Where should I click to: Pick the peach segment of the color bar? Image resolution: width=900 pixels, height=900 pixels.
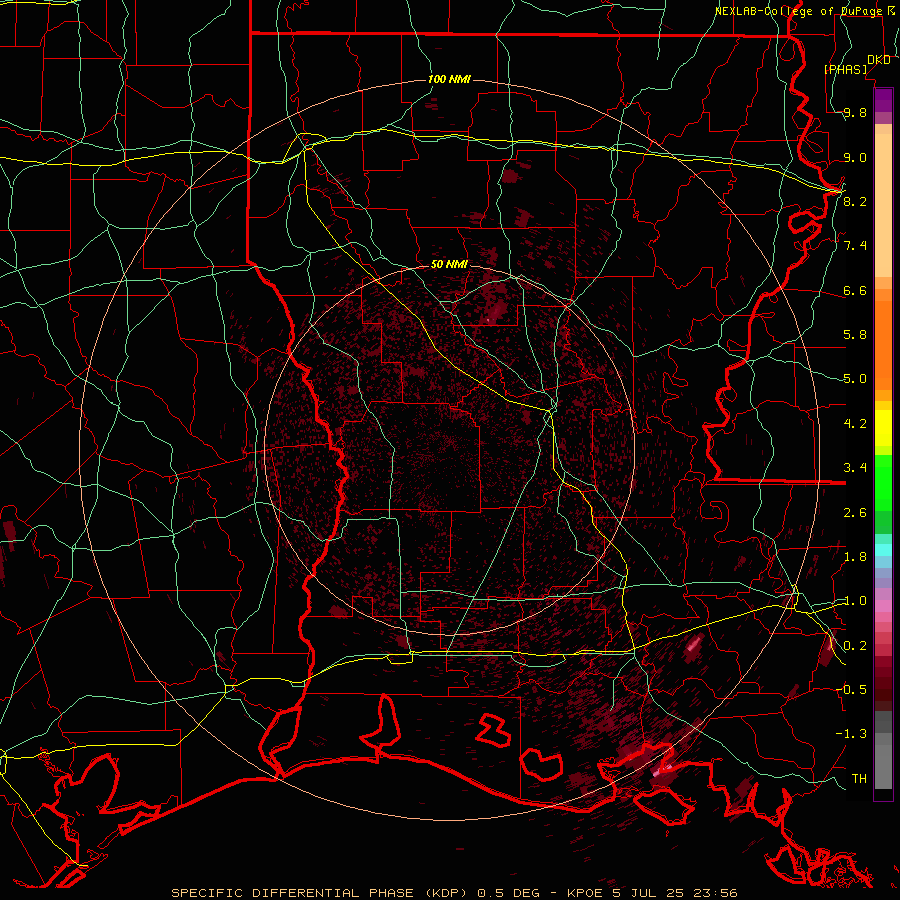tap(883, 206)
